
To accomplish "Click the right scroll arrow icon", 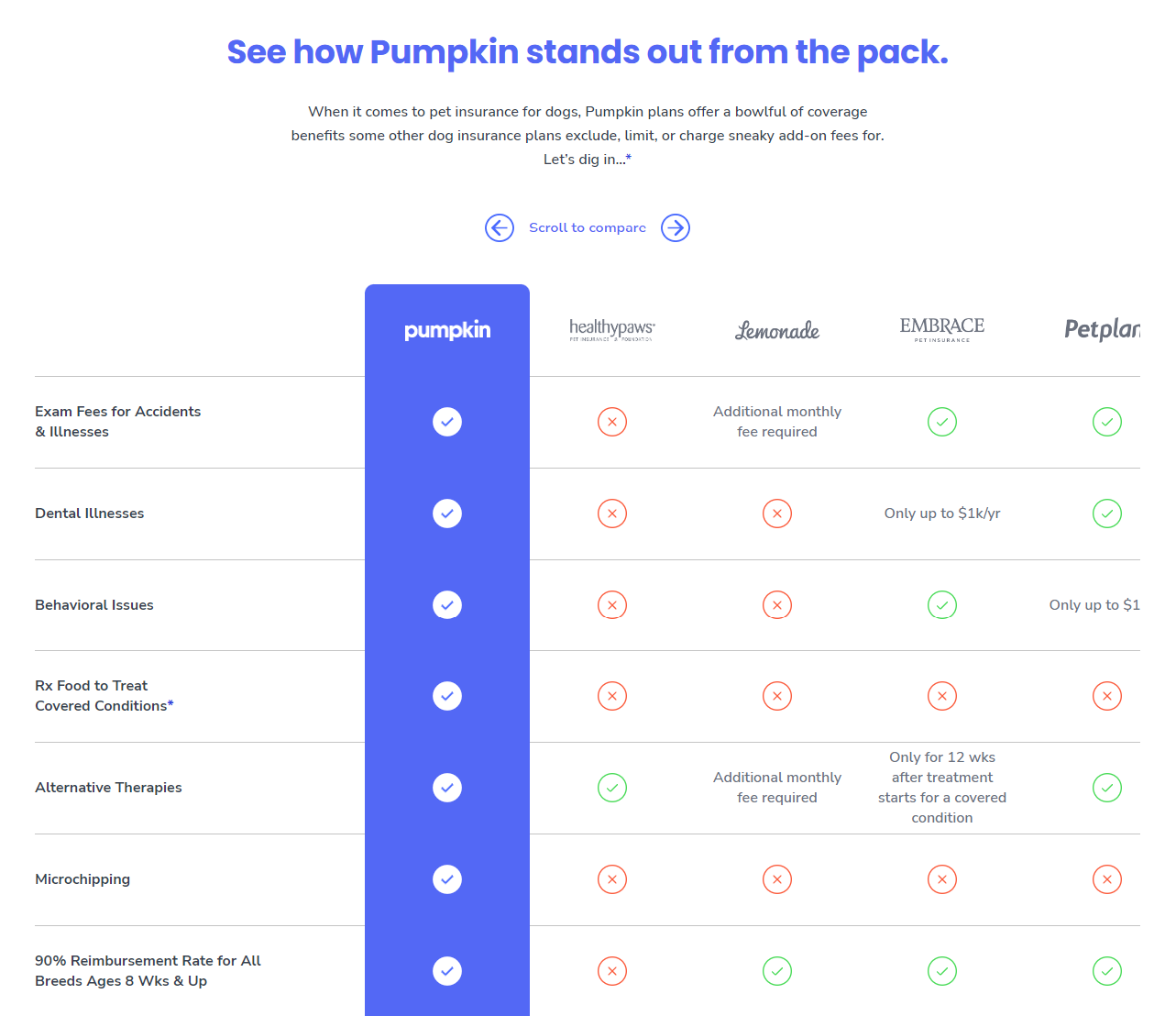I will tap(676, 227).
